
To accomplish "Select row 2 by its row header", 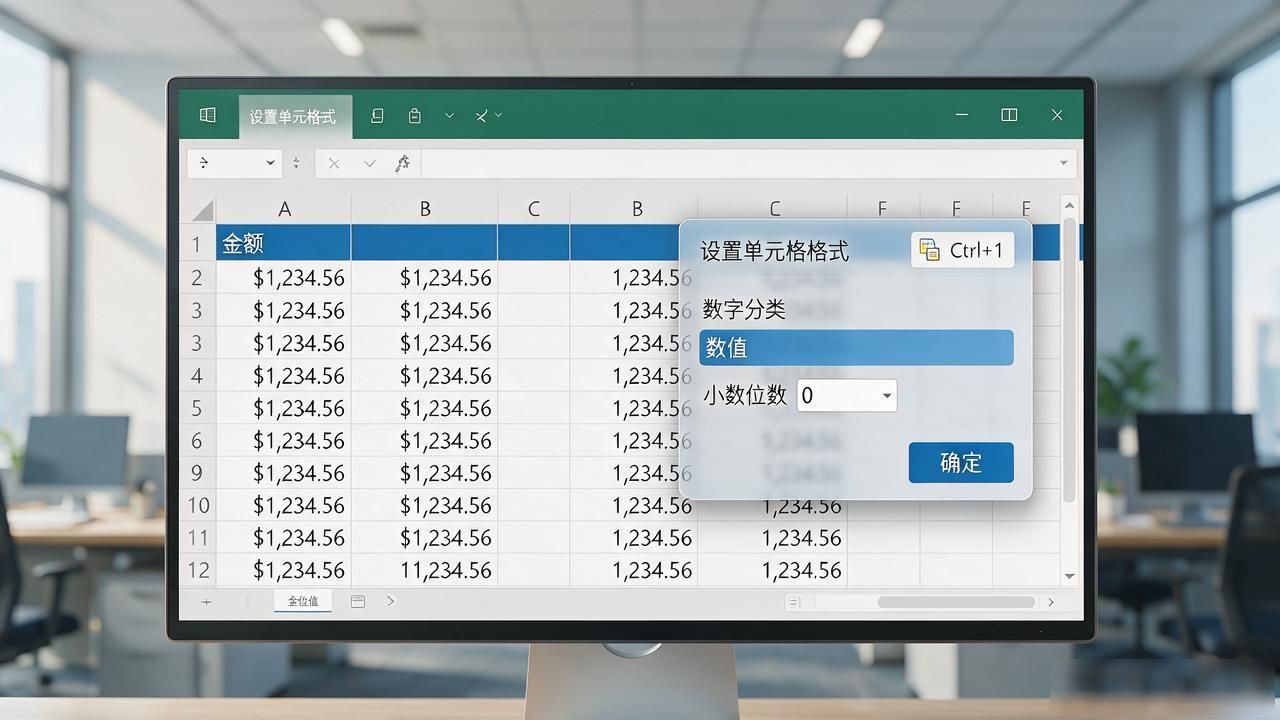I will (198, 277).
